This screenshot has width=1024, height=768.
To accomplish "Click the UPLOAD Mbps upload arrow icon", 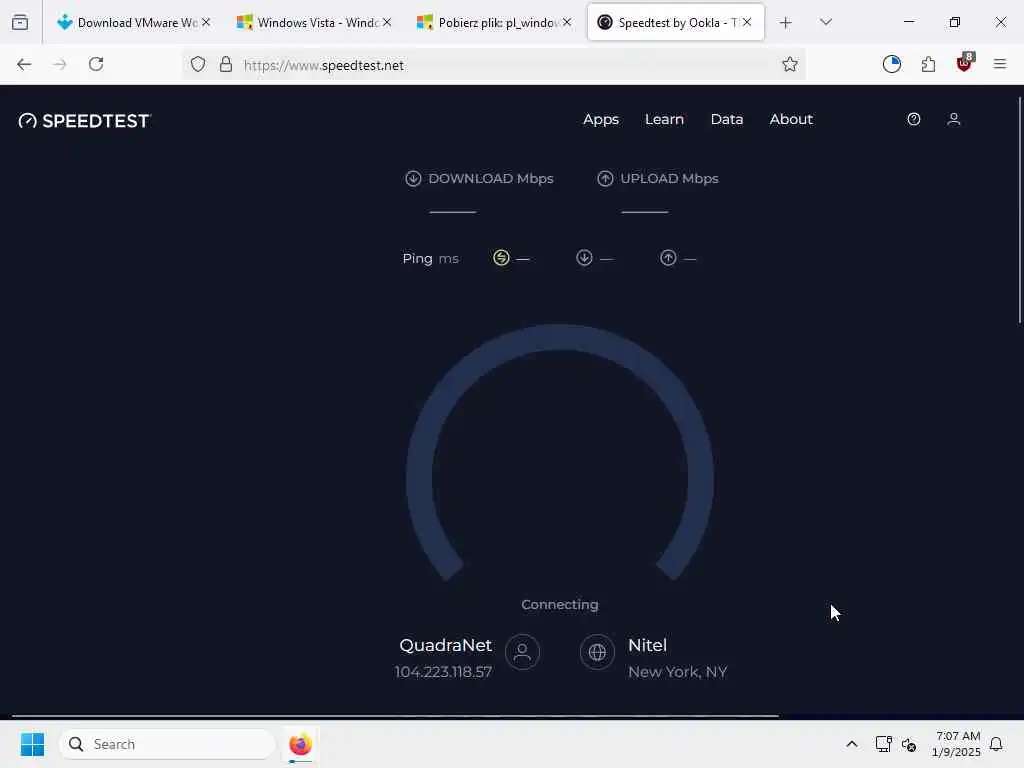I will click(x=605, y=178).
